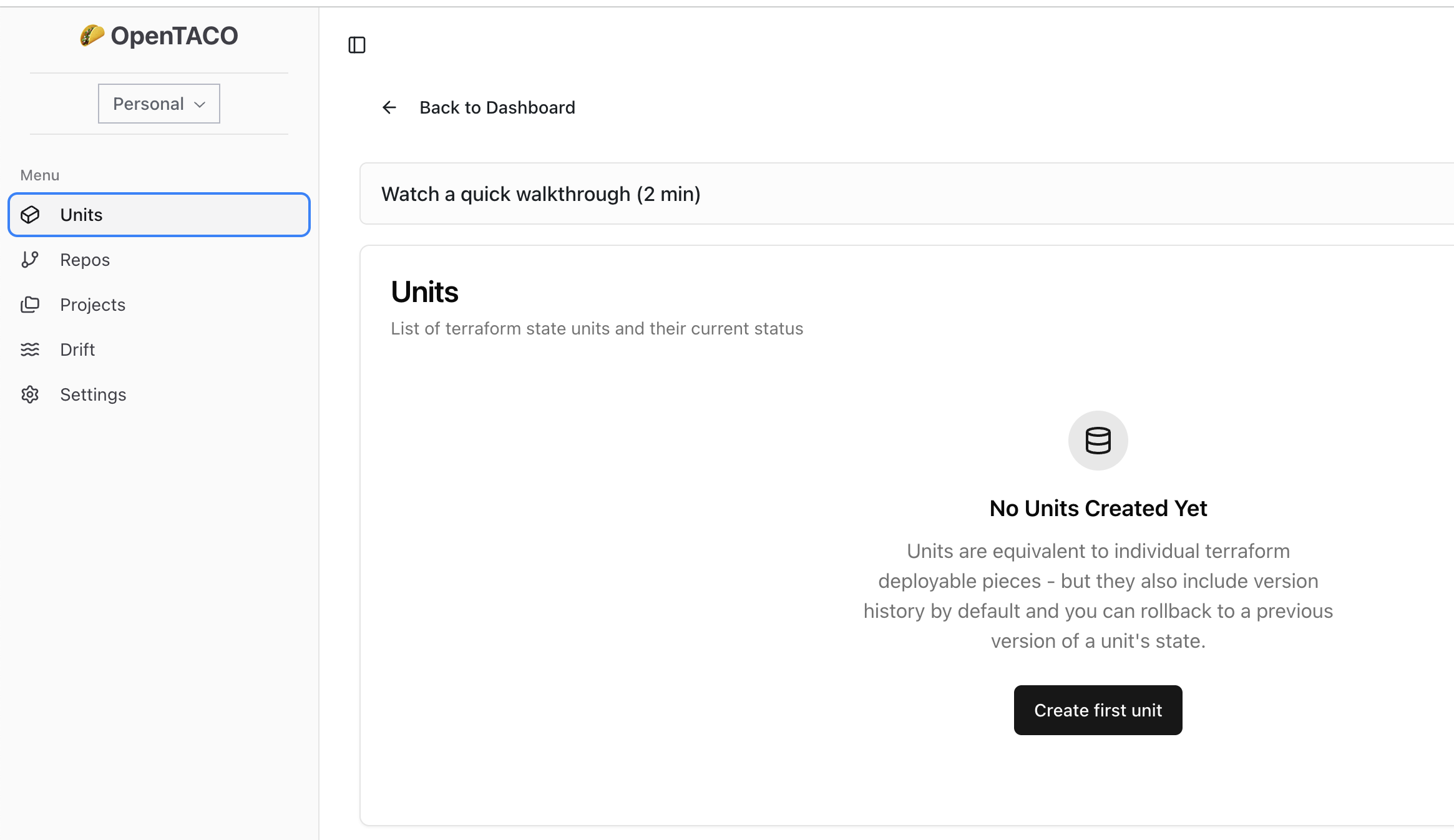The image size is (1454, 840).
Task: Toggle the sidebar collapse button
Action: coord(357,45)
